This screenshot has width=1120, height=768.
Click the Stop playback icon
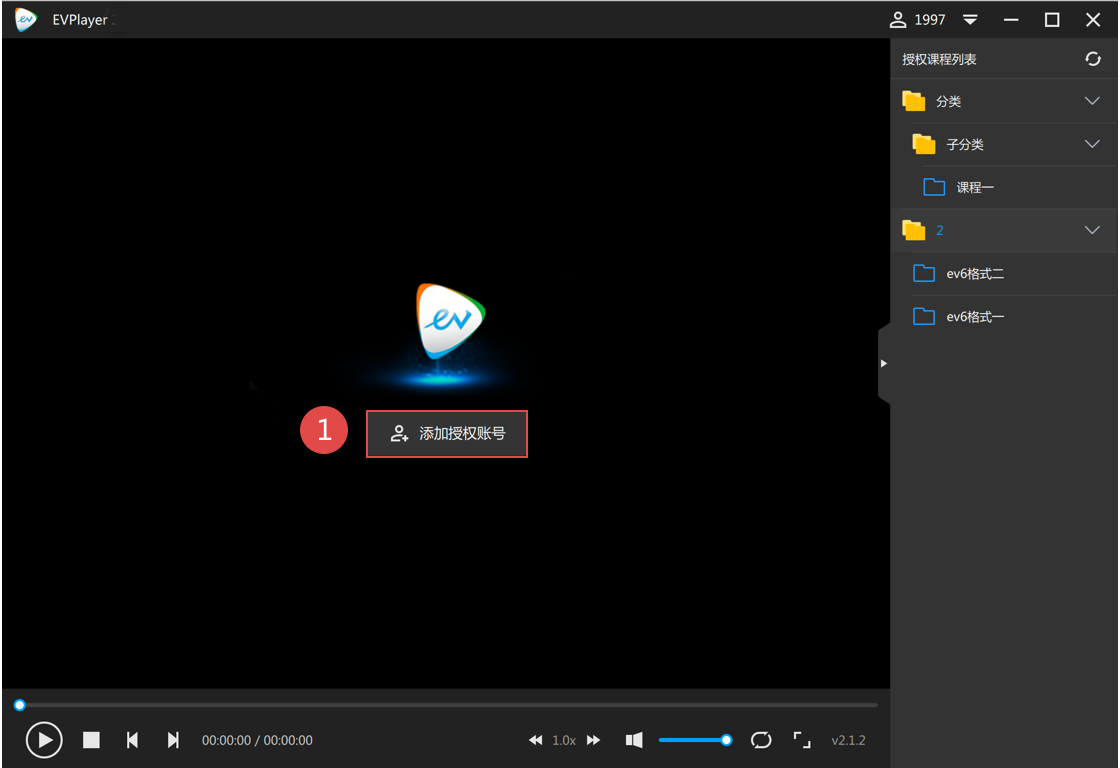pos(91,740)
